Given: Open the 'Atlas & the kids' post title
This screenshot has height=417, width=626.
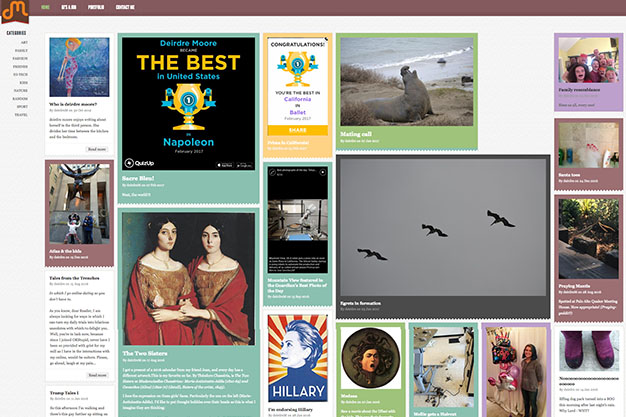Looking at the screenshot, I should coord(65,251).
